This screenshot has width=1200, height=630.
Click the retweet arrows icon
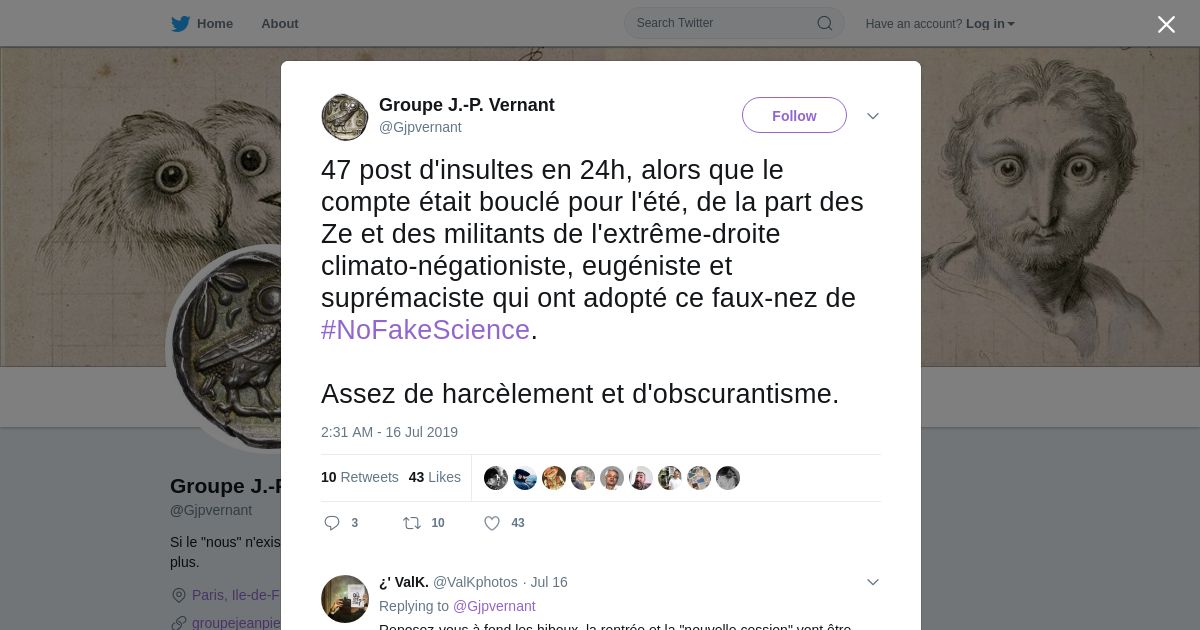click(411, 523)
